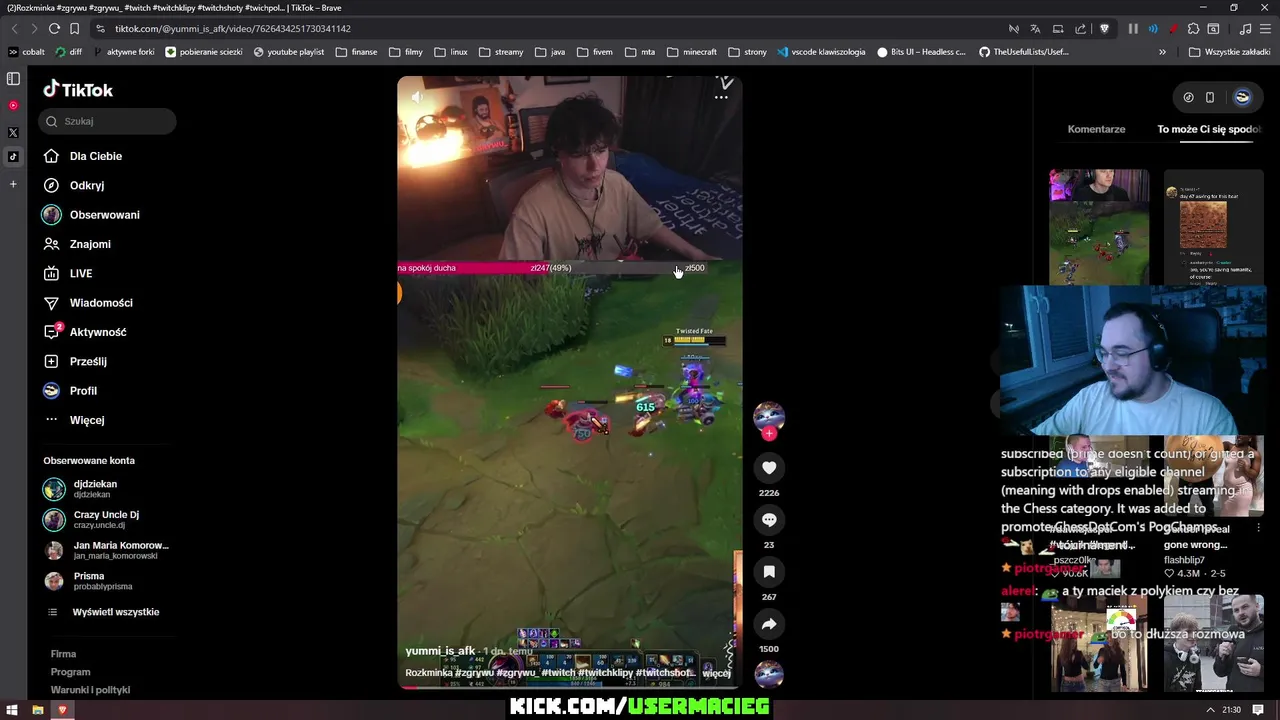Screen dimensions: 1280x720
Task: Click the share icon in the address bar
Action: click(x=1080, y=29)
